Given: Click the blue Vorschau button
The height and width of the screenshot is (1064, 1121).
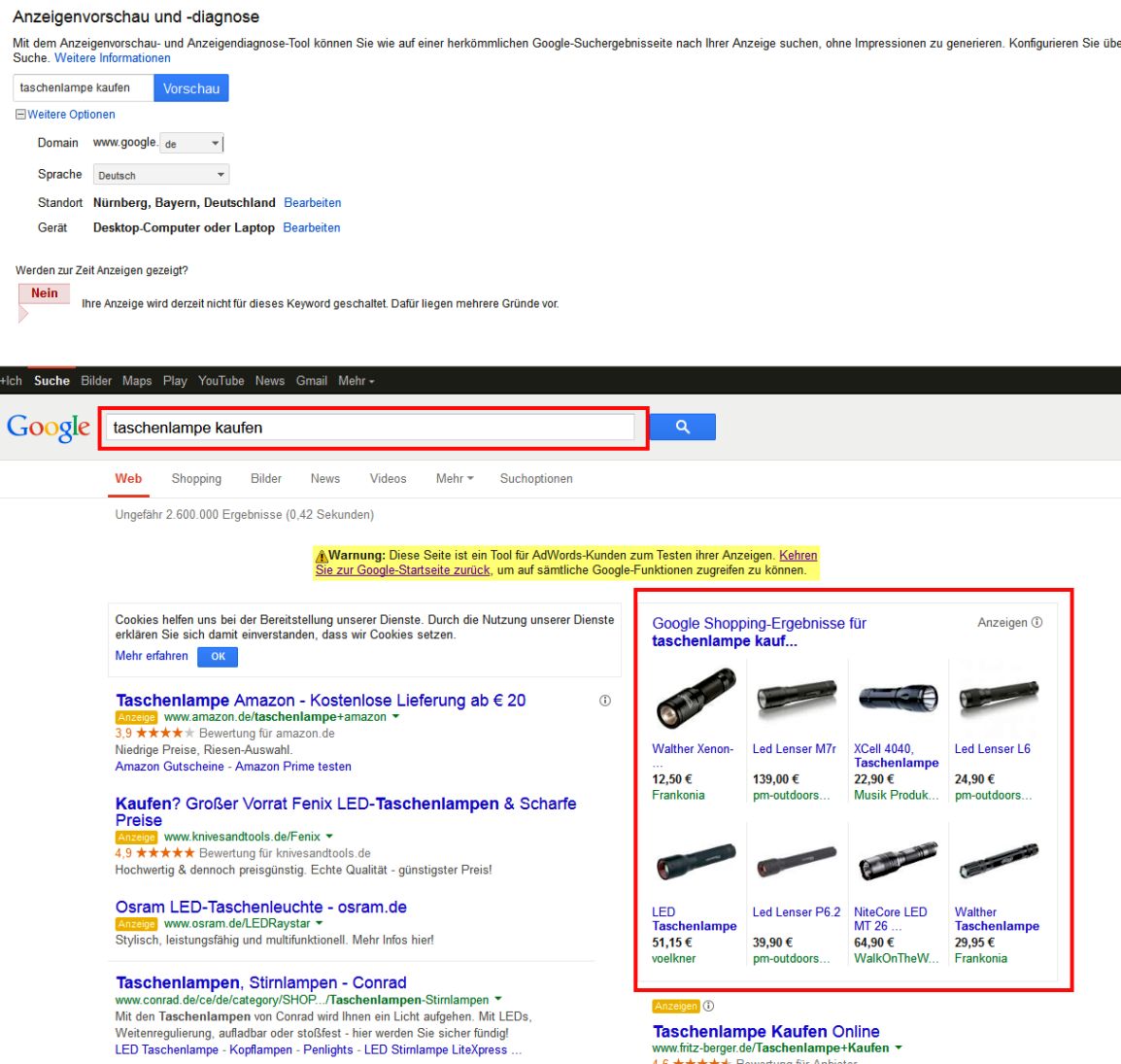Looking at the screenshot, I should click(191, 88).
